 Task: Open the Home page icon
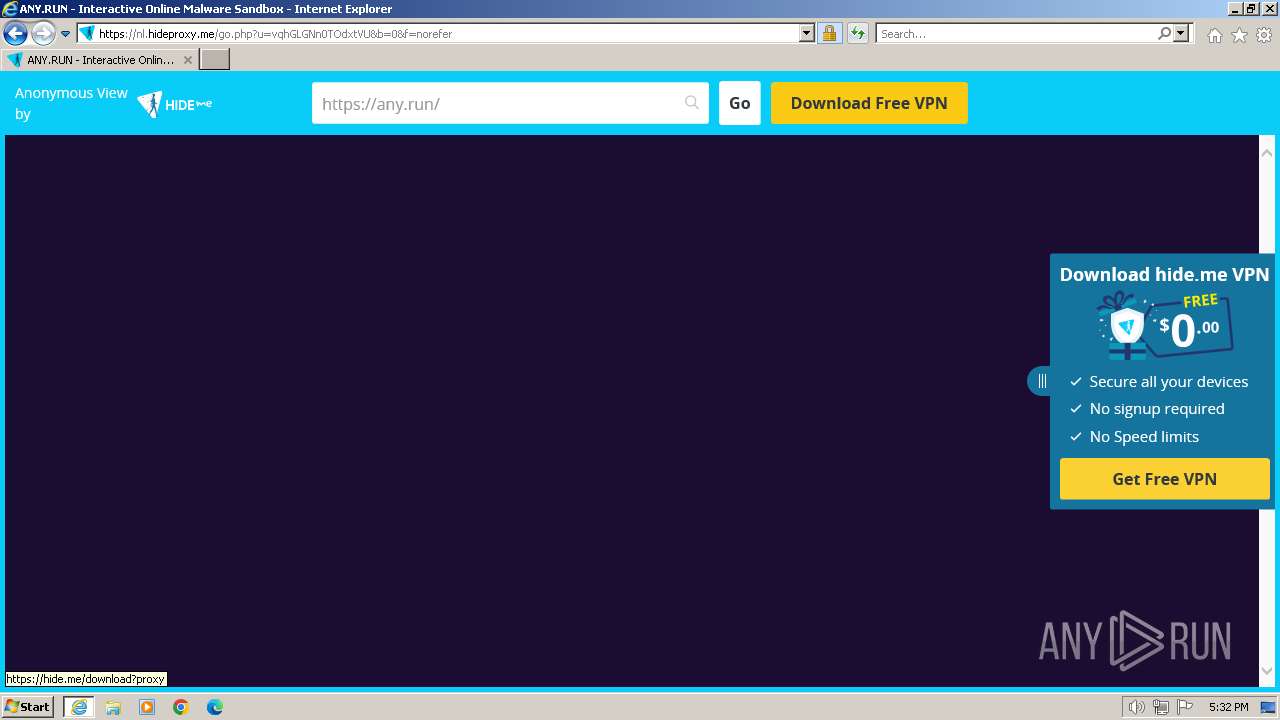pos(1214,35)
